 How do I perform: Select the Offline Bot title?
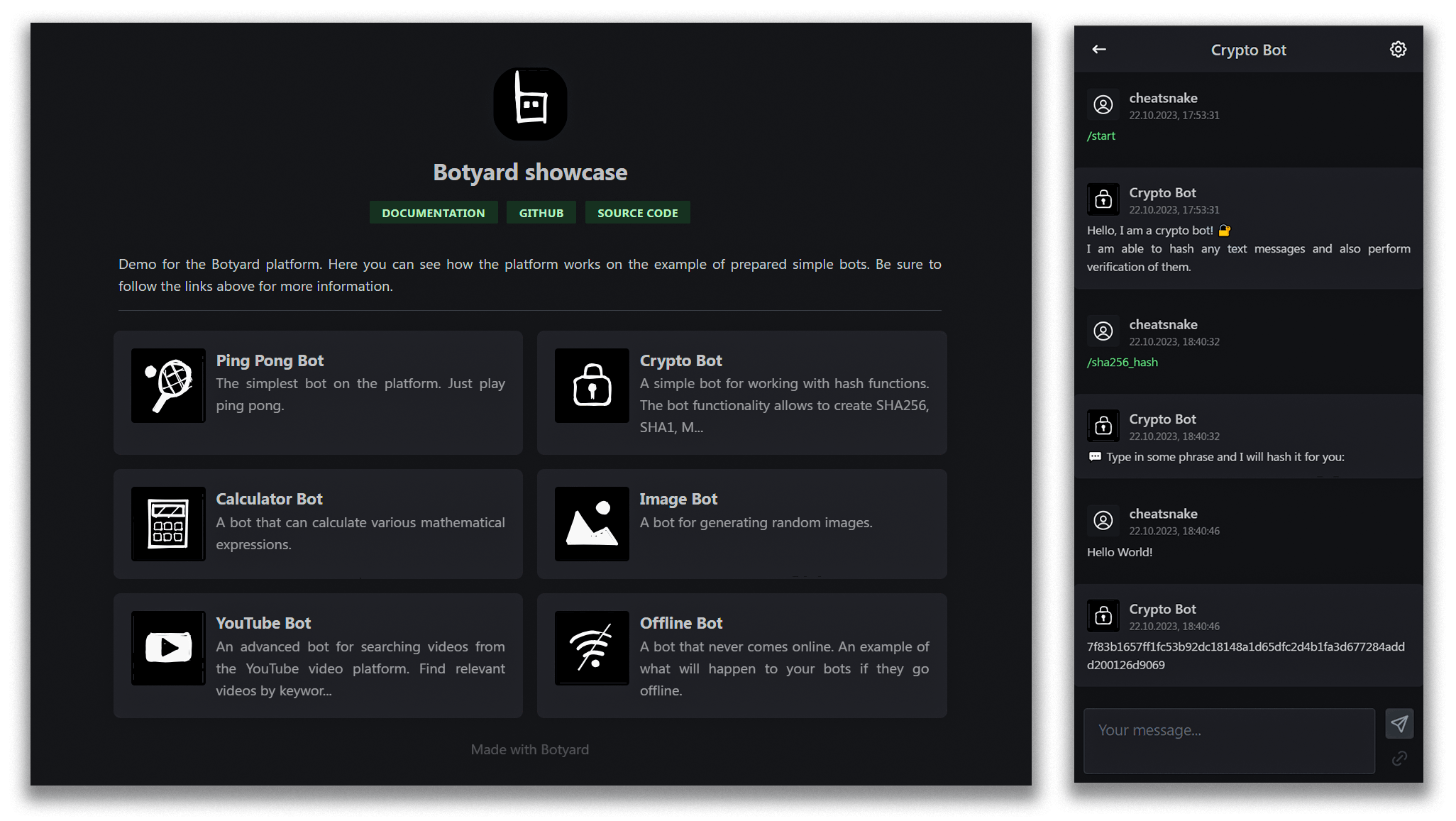680,623
